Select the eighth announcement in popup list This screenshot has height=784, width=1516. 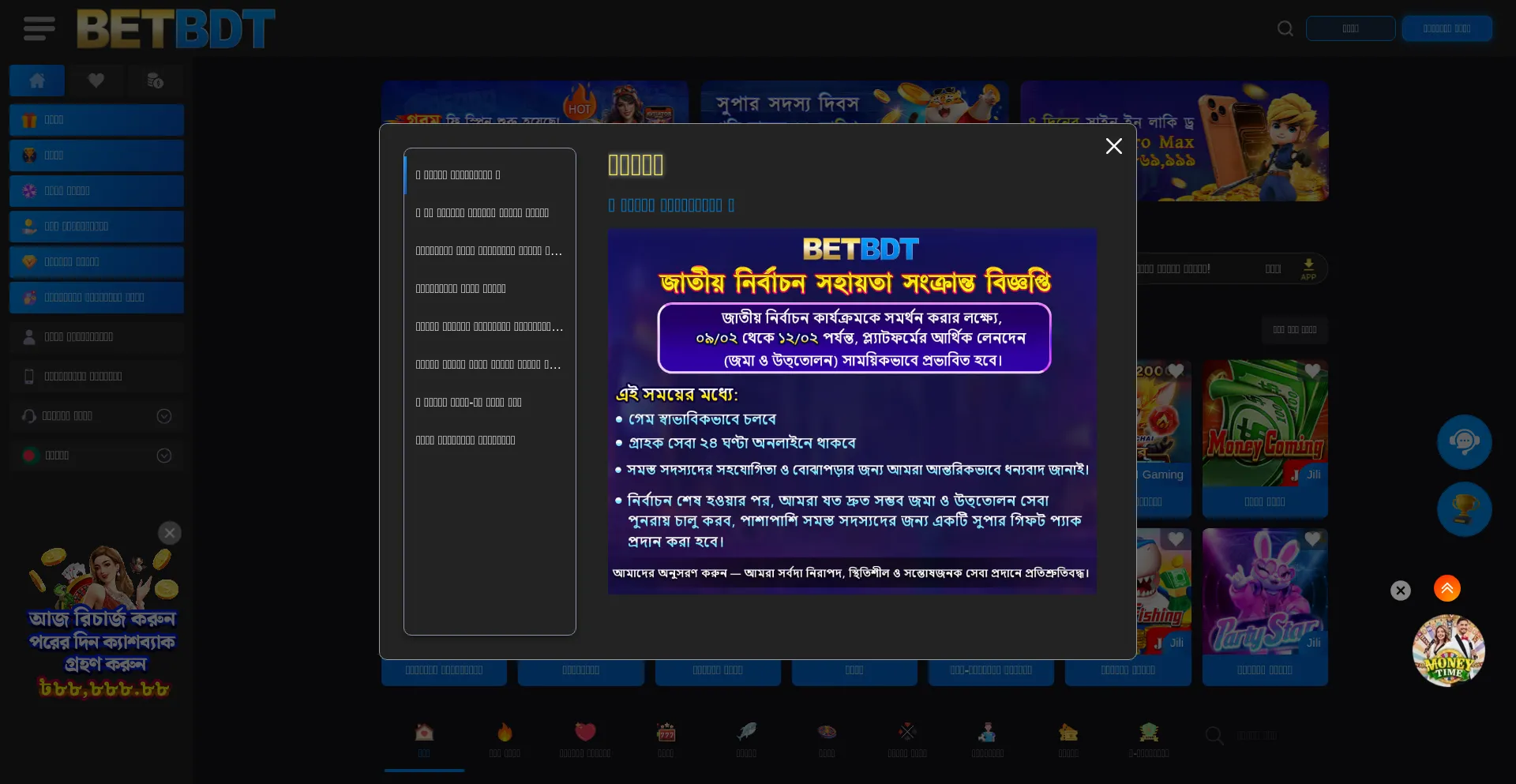coord(490,441)
